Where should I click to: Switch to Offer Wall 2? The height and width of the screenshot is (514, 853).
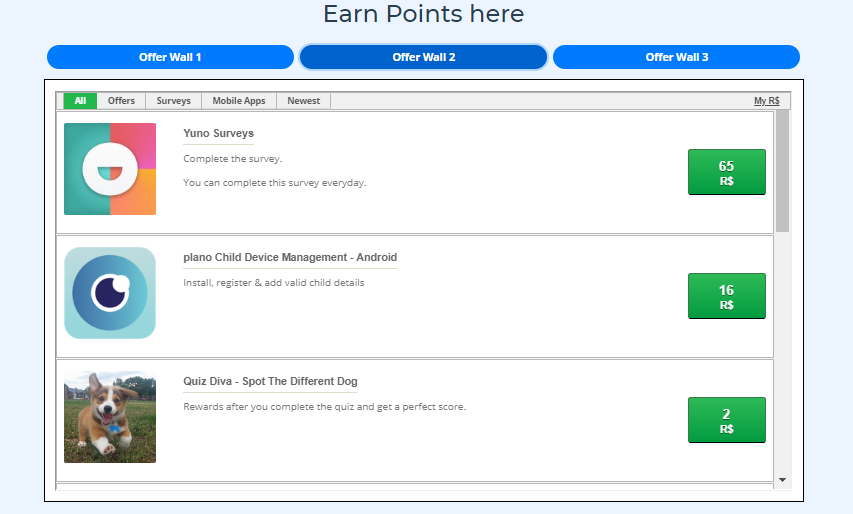(423, 57)
